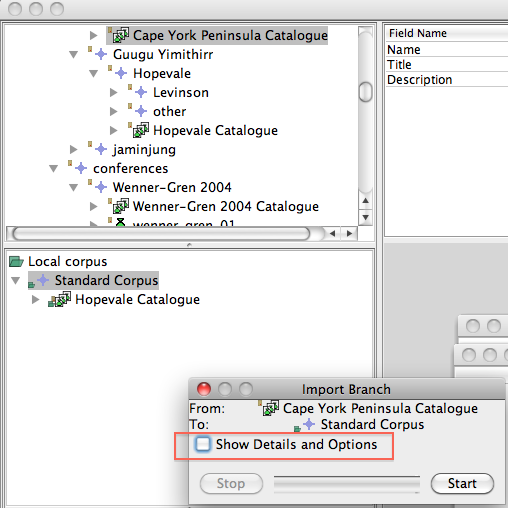Click the horizontal scroll right arrow
The image size is (508, 508).
coord(349,233)
